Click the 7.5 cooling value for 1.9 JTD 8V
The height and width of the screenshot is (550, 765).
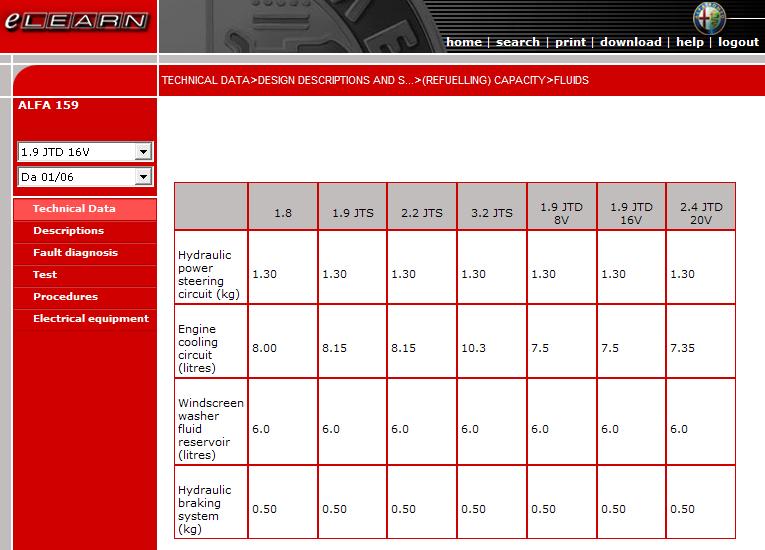click(x=540, y=348)
